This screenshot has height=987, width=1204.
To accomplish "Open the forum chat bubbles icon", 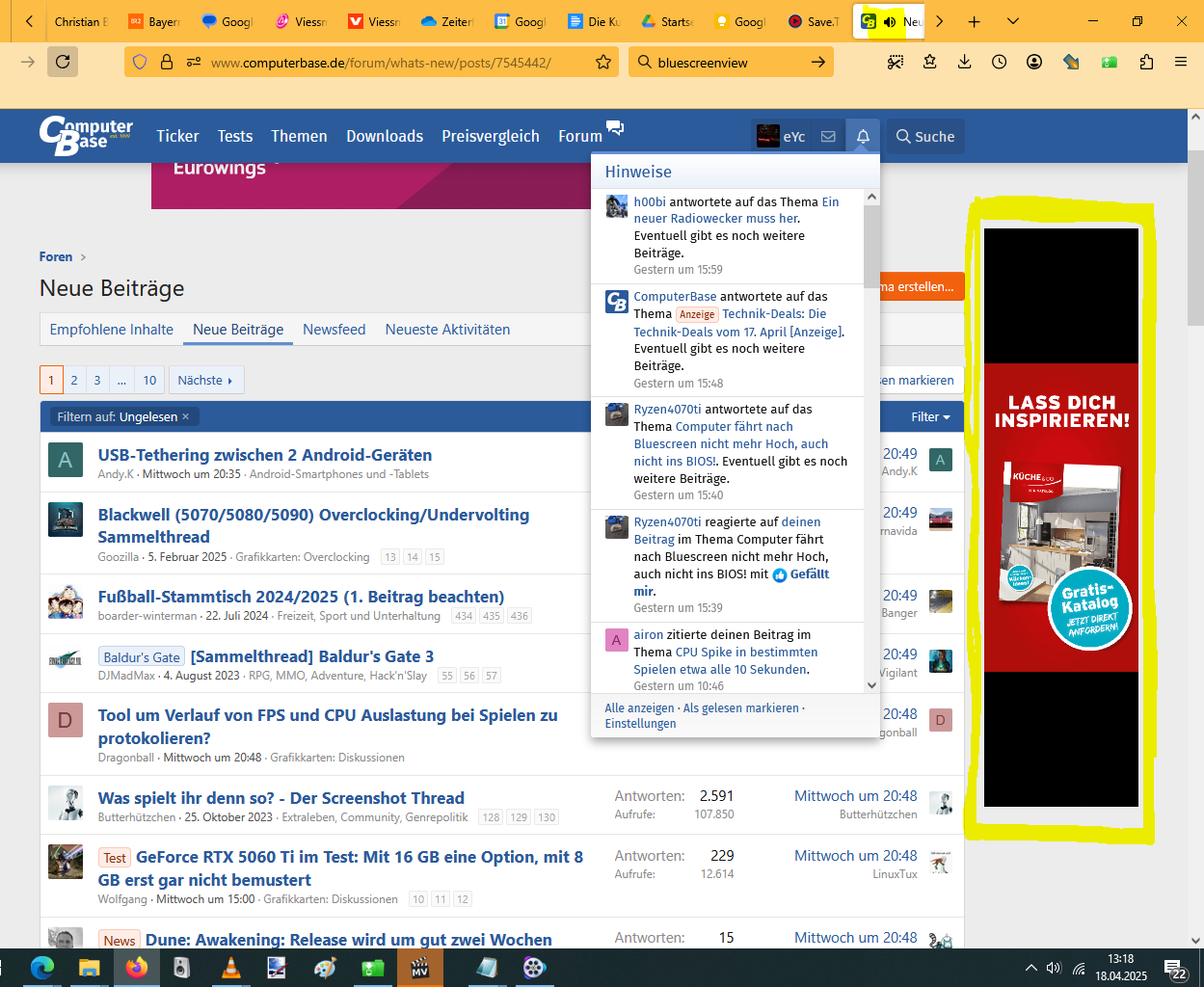I will point(615,128).
